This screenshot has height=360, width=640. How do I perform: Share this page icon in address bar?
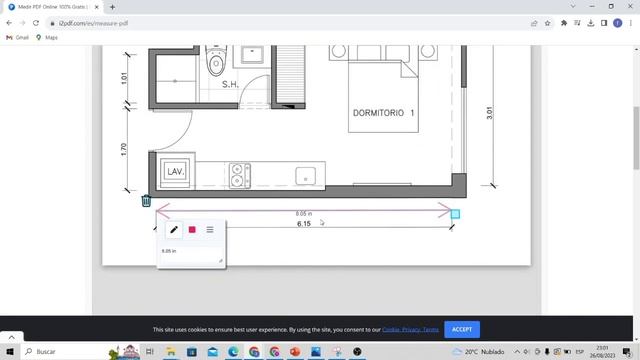coord(534,23)
